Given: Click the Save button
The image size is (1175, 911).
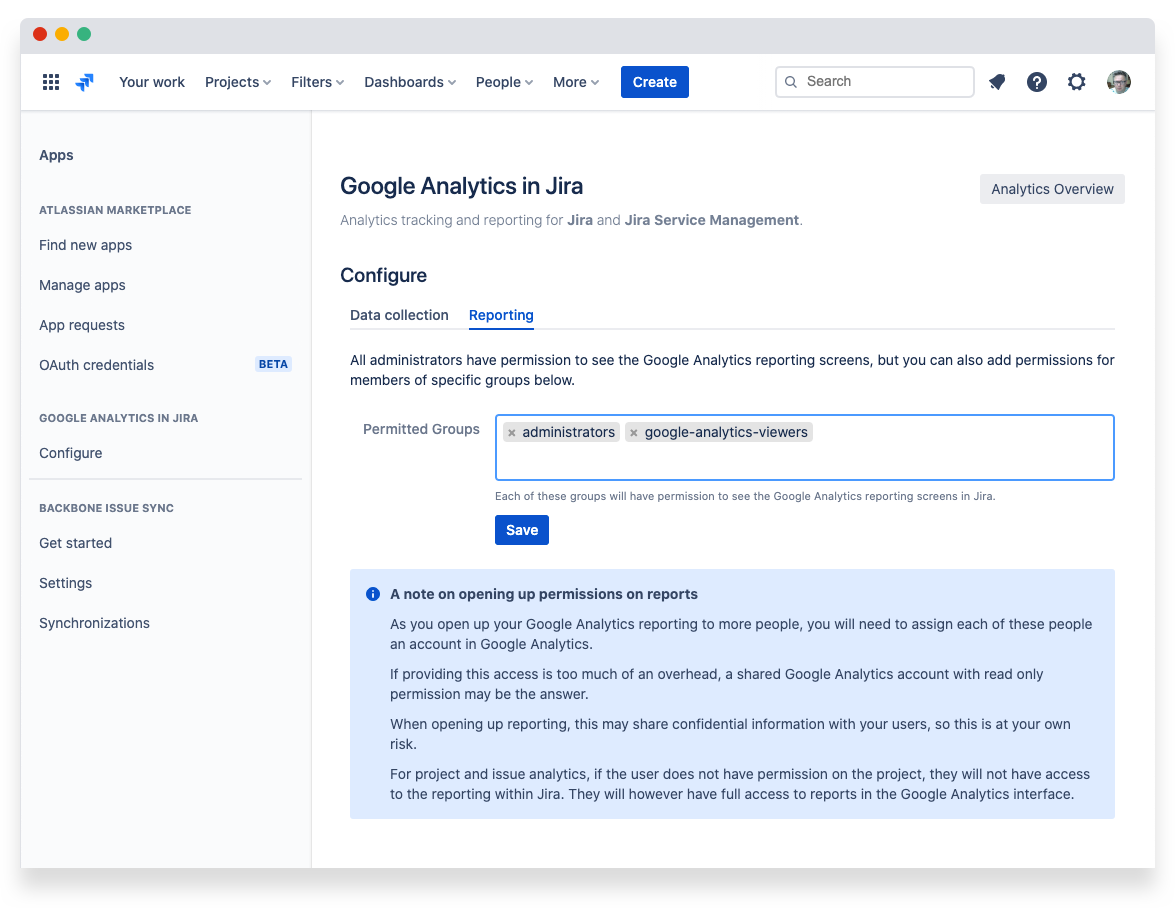Looking at the screenshot, I should click(x=522, y=530).
